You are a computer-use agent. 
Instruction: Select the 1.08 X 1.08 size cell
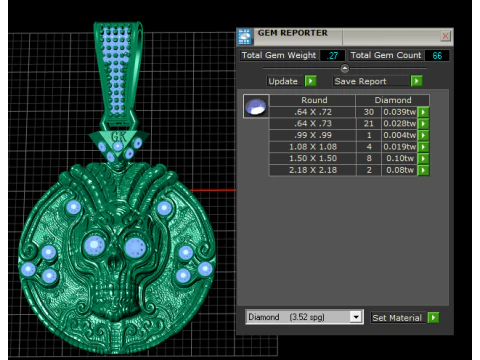point(313,147)
